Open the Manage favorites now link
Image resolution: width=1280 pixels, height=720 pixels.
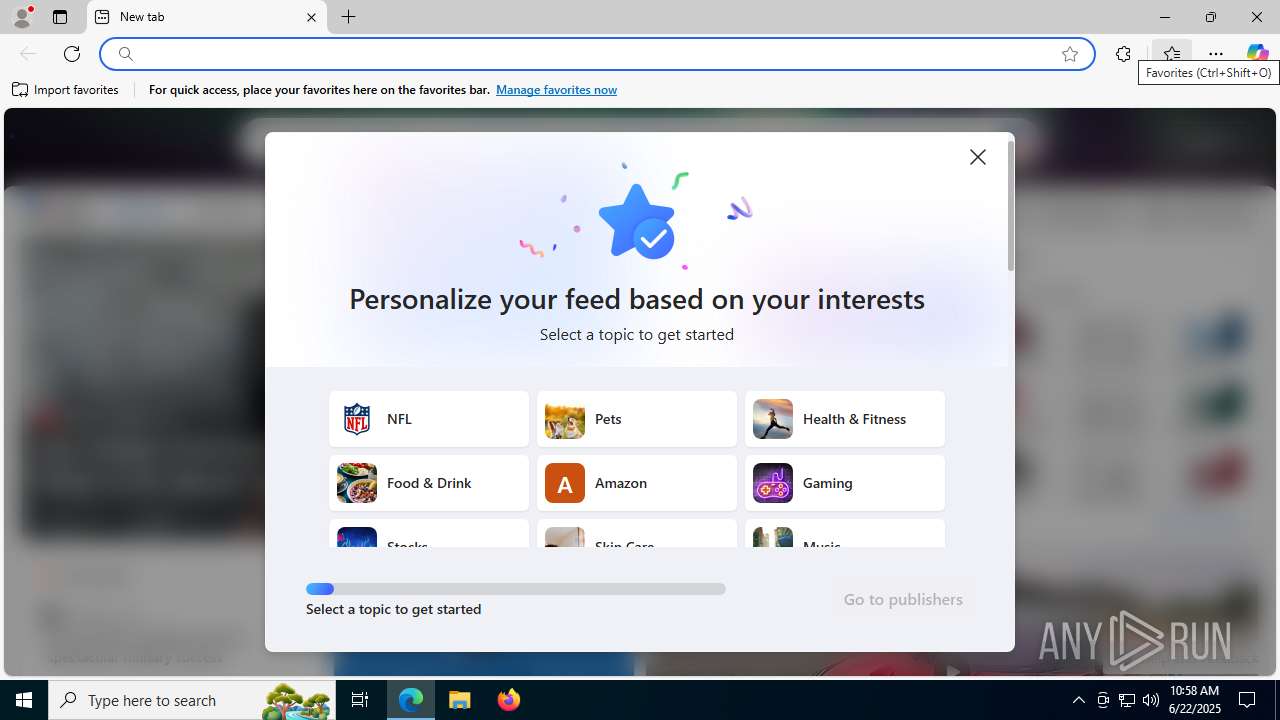[556, 90]
